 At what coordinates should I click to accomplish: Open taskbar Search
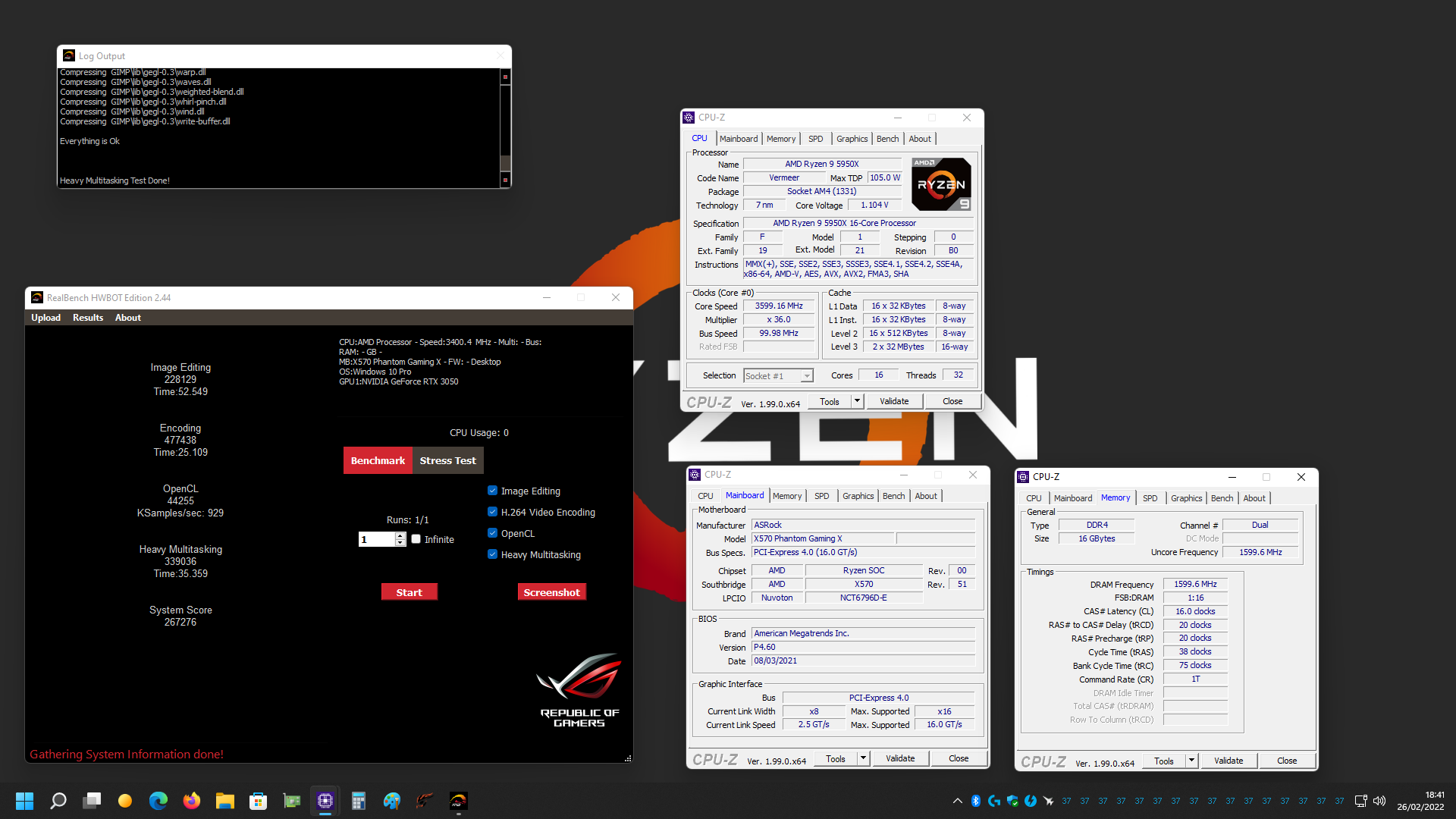pyautogui.click(x=58, y=801)
